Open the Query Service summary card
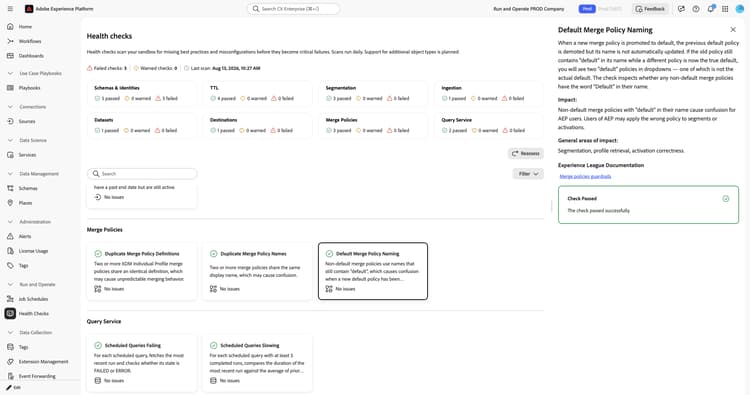 pos(489,125)
